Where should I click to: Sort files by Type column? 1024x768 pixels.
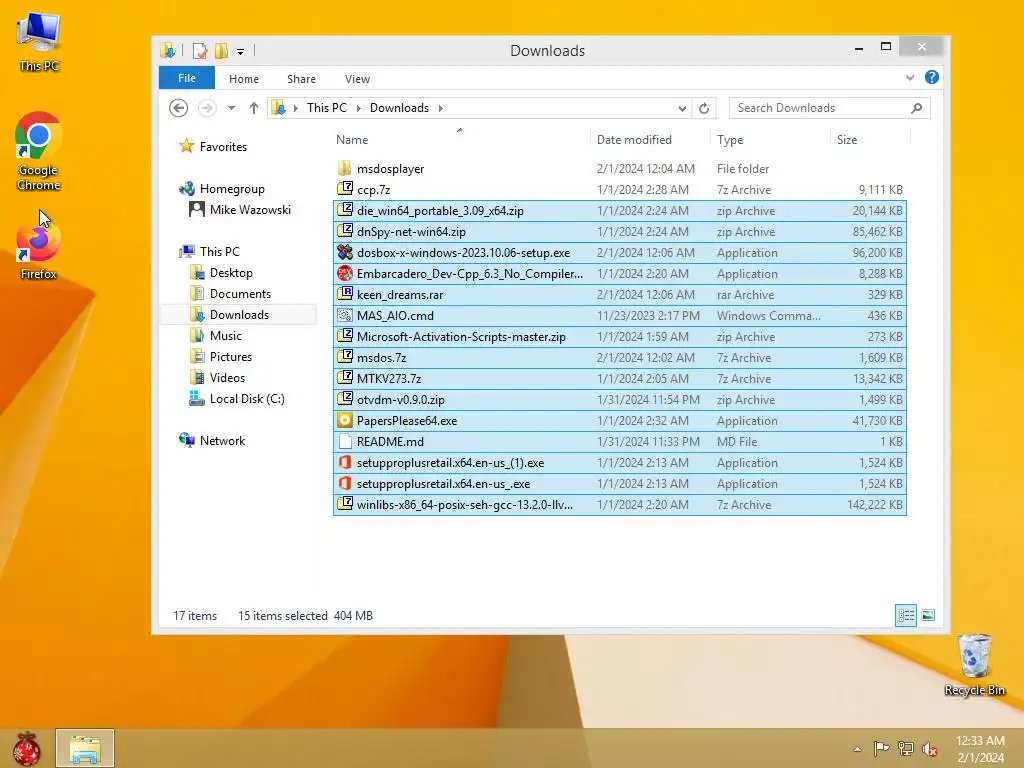[x=770, y=140]
